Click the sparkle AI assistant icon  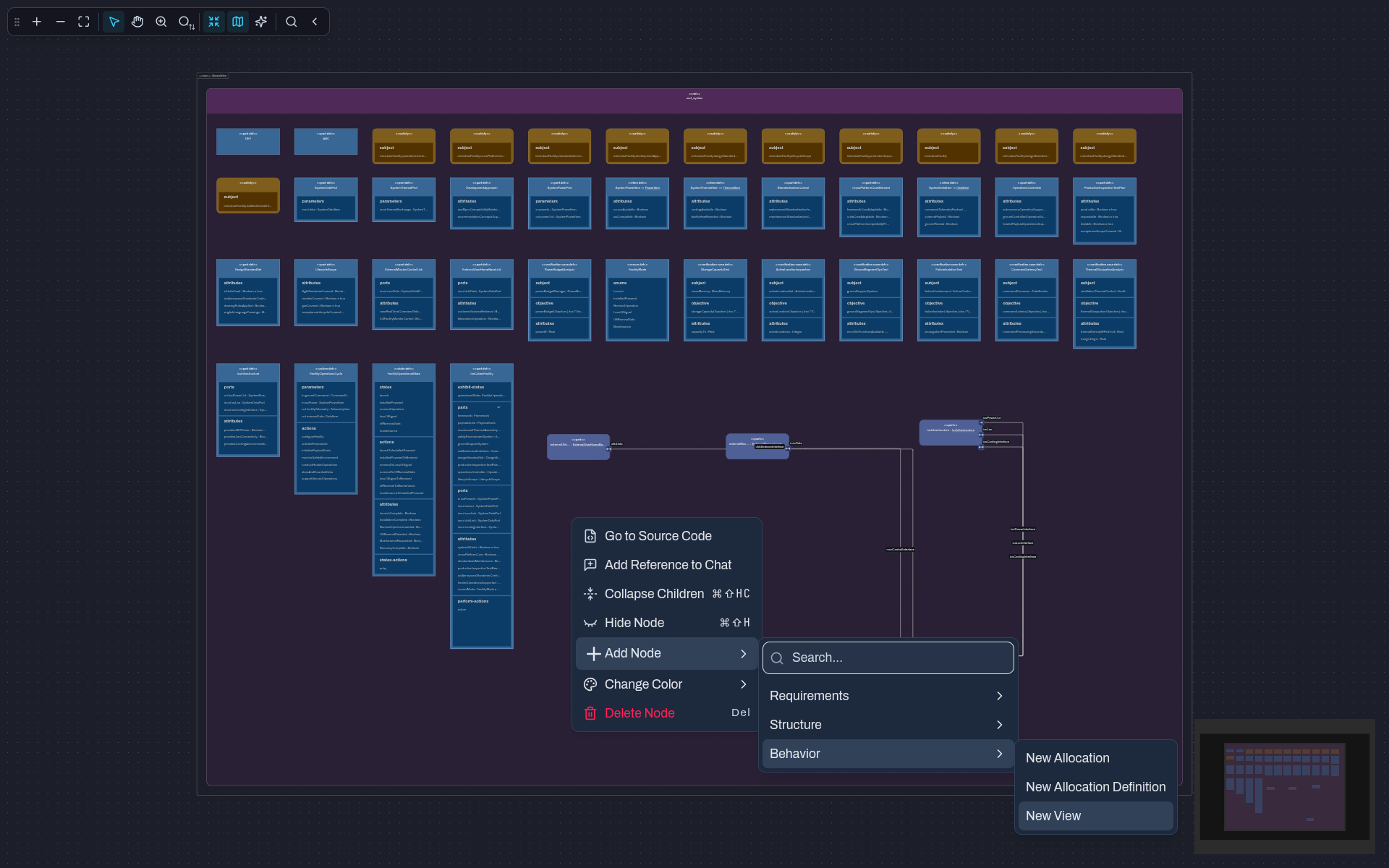tap(261, 22)
